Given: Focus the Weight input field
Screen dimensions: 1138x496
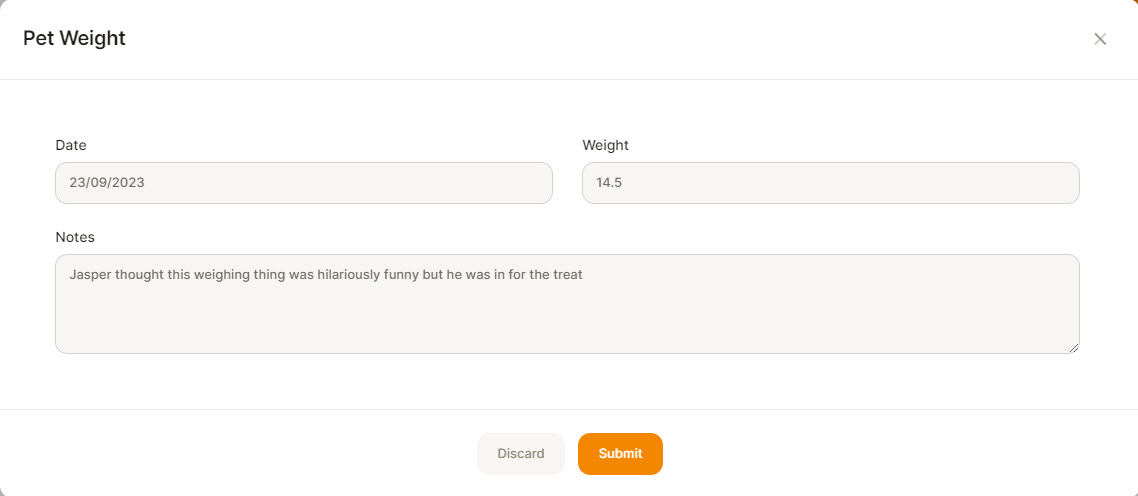Looking at the screenshot, I should pos(830,183).
